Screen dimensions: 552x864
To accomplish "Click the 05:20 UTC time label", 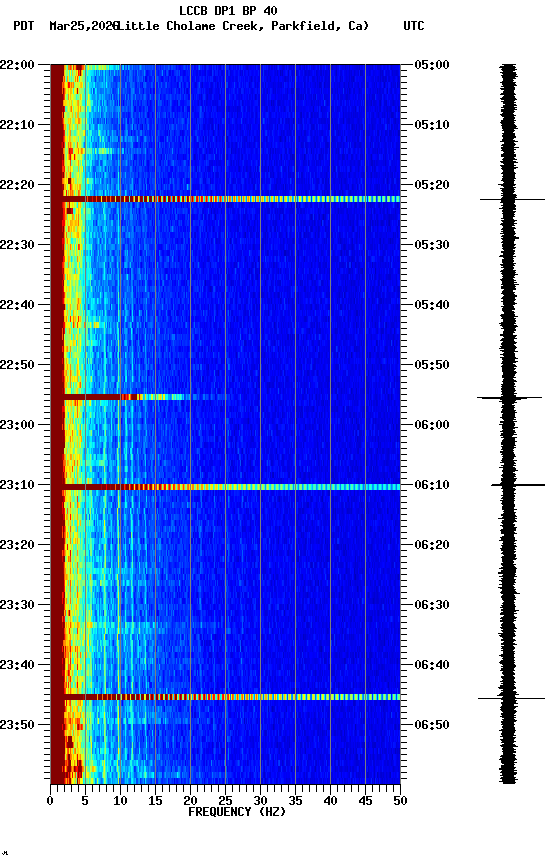I will [x=432, y=185].
